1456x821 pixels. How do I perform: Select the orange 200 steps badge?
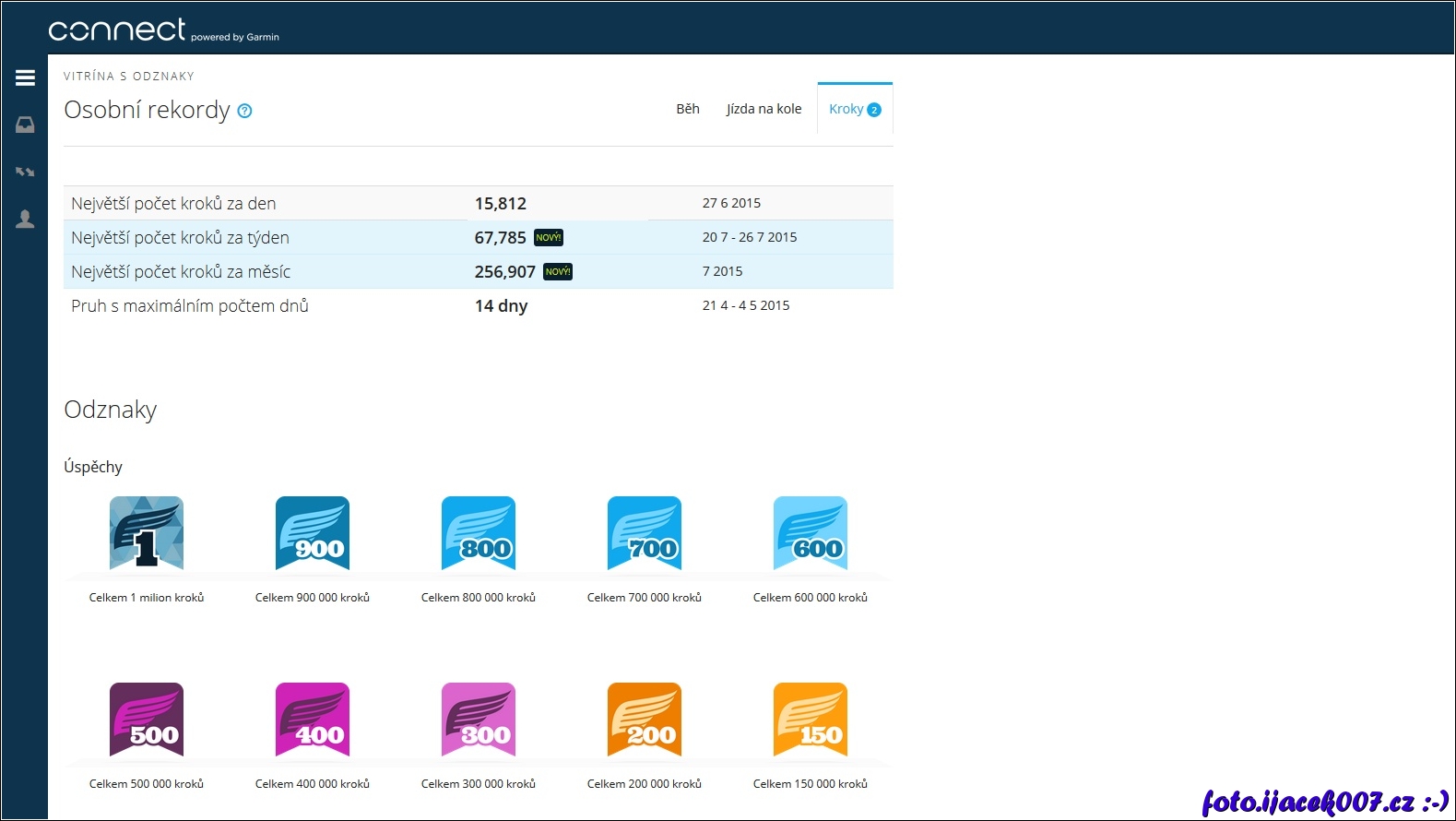click(645, 720)
